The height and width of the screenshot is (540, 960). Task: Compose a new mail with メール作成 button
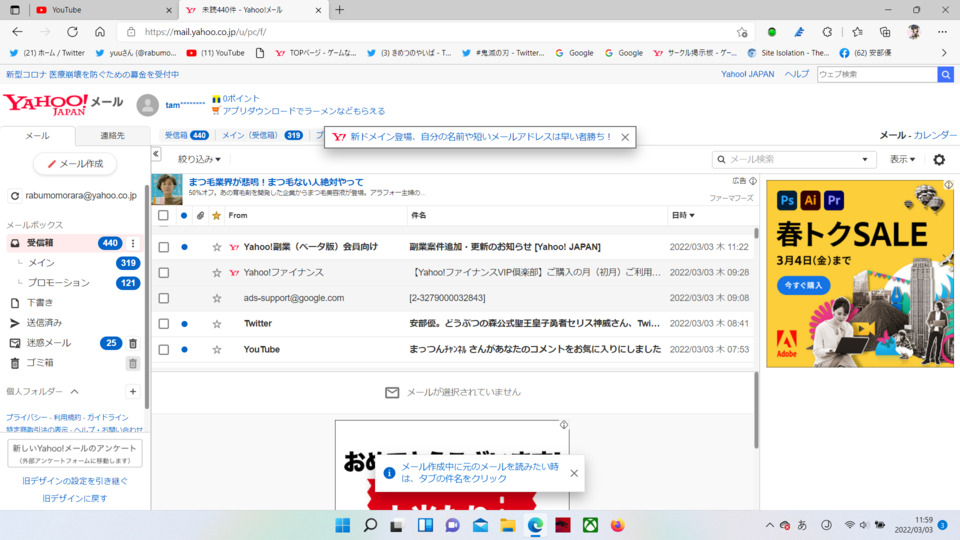tap(75, 163)
